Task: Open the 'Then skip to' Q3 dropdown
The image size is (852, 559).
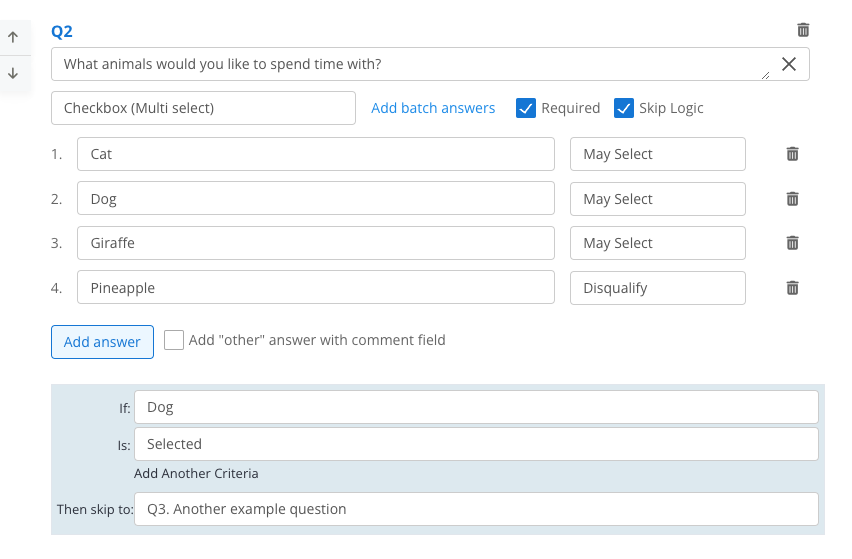Action: tap(476, 509)
